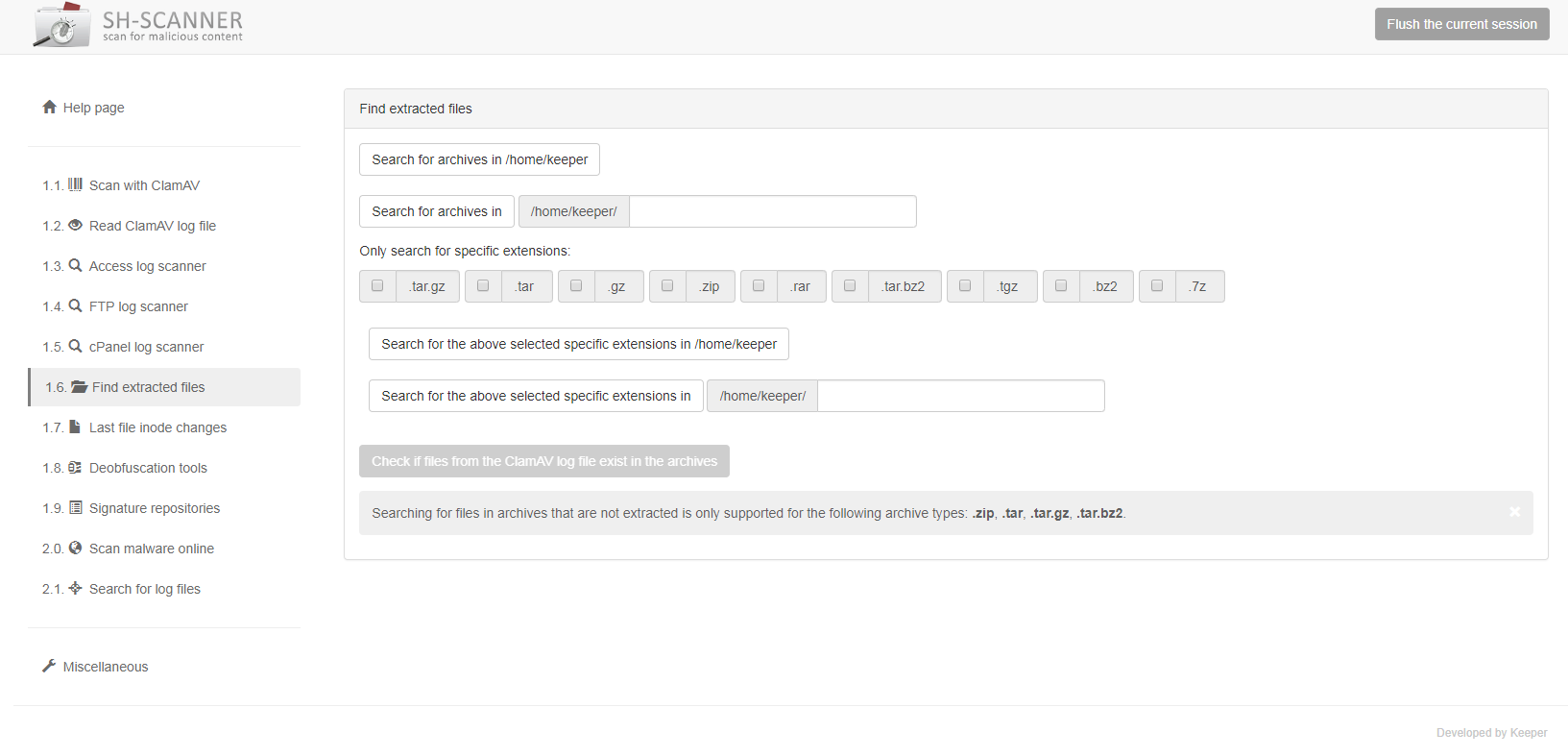1568x756 pixels.
Task: Open Signature repositories section
Action: (164, 508)
